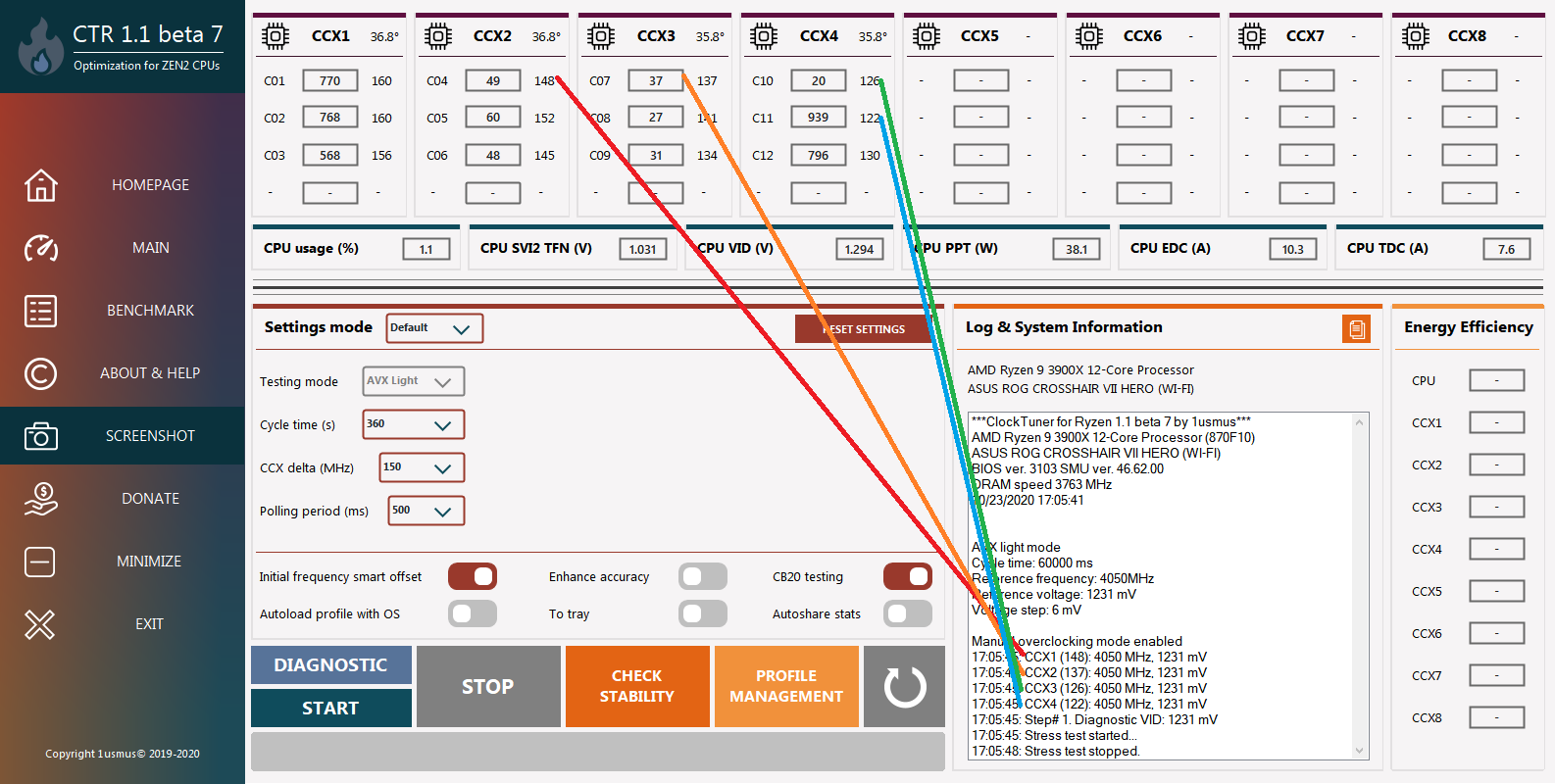The width and height of the screenshot is (1555, 784).
Task: Click the DIAGNOSTIC button
Action: (x=331, y=664)
